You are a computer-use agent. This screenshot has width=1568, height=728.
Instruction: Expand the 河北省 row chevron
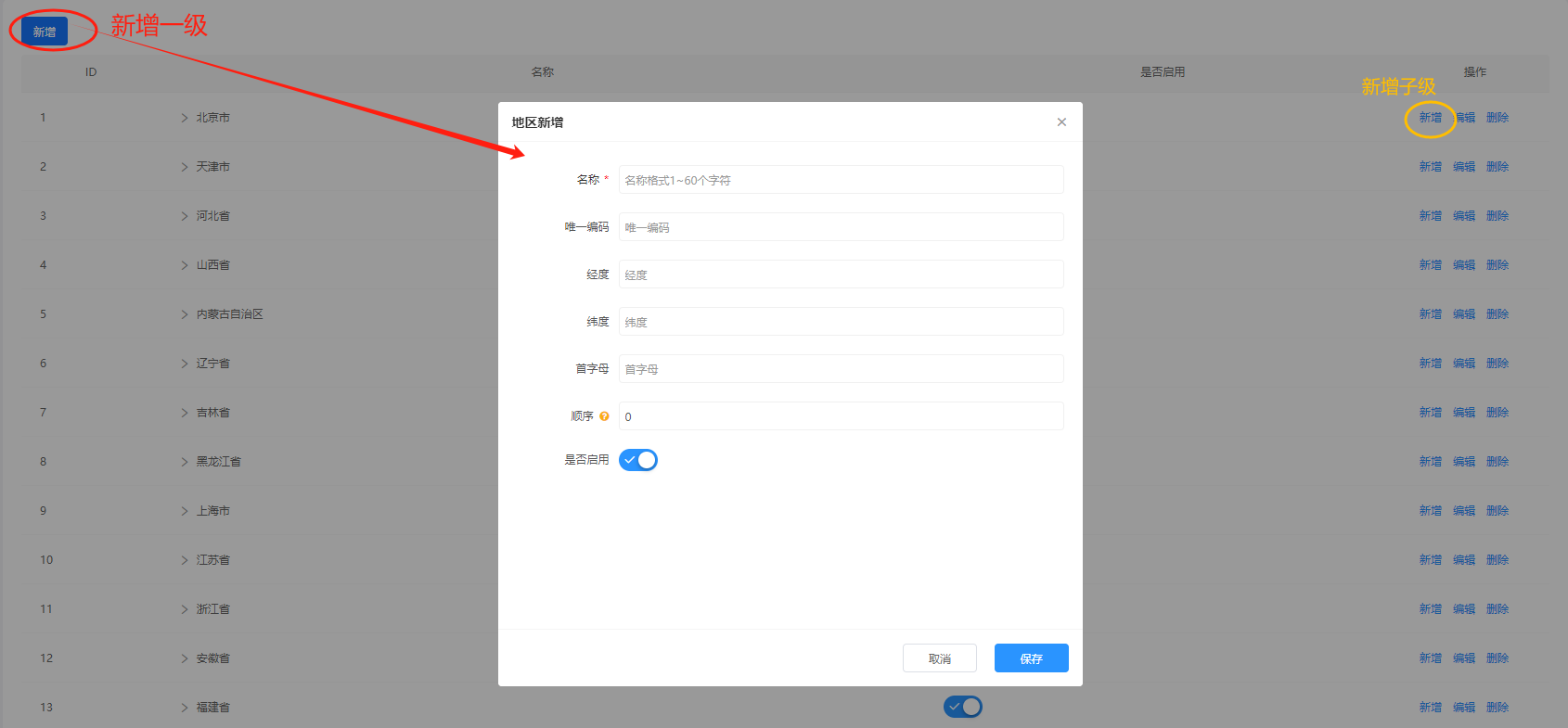point(185,216)
